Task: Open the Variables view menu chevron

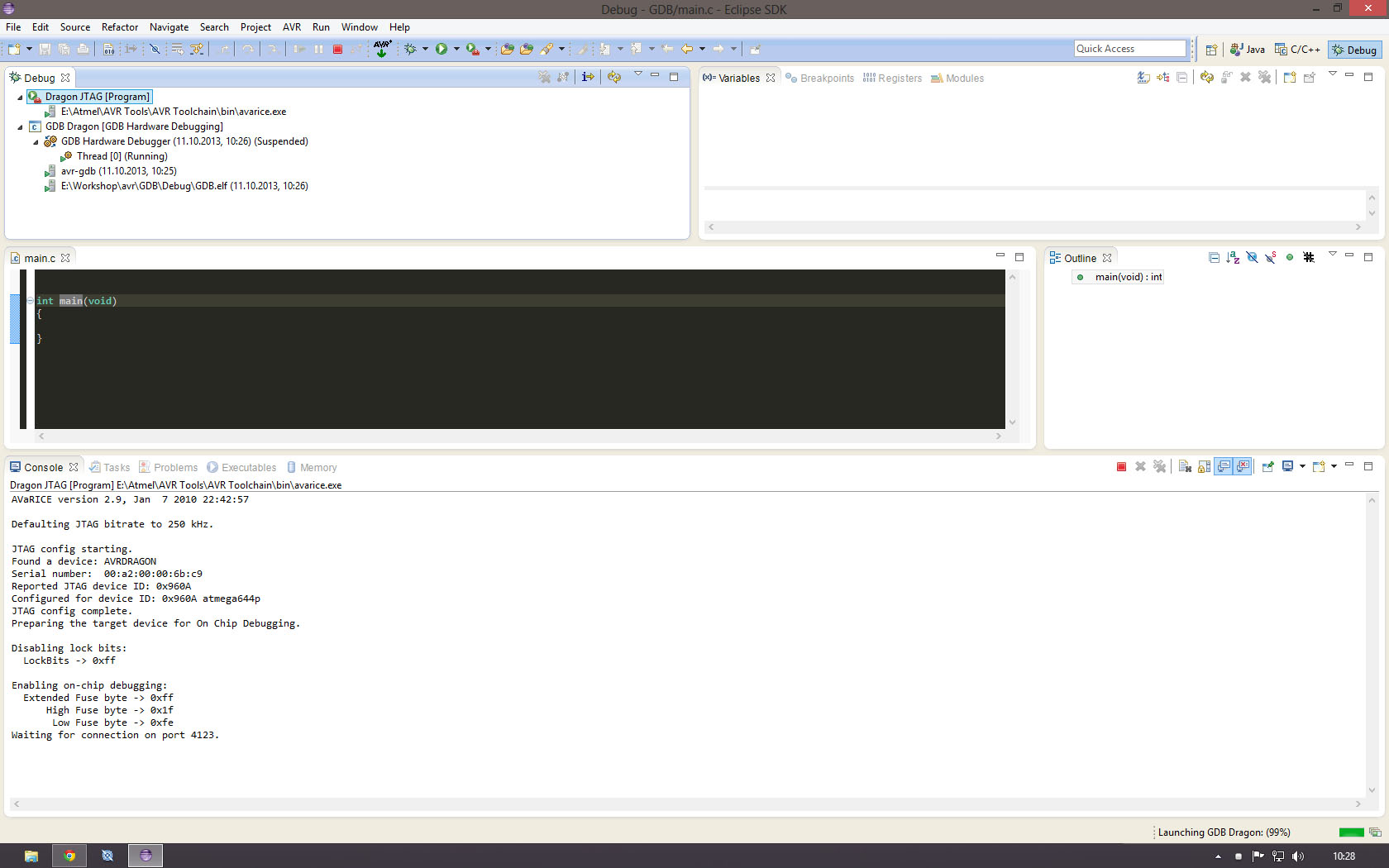Action: click(x=1334, y=74)
